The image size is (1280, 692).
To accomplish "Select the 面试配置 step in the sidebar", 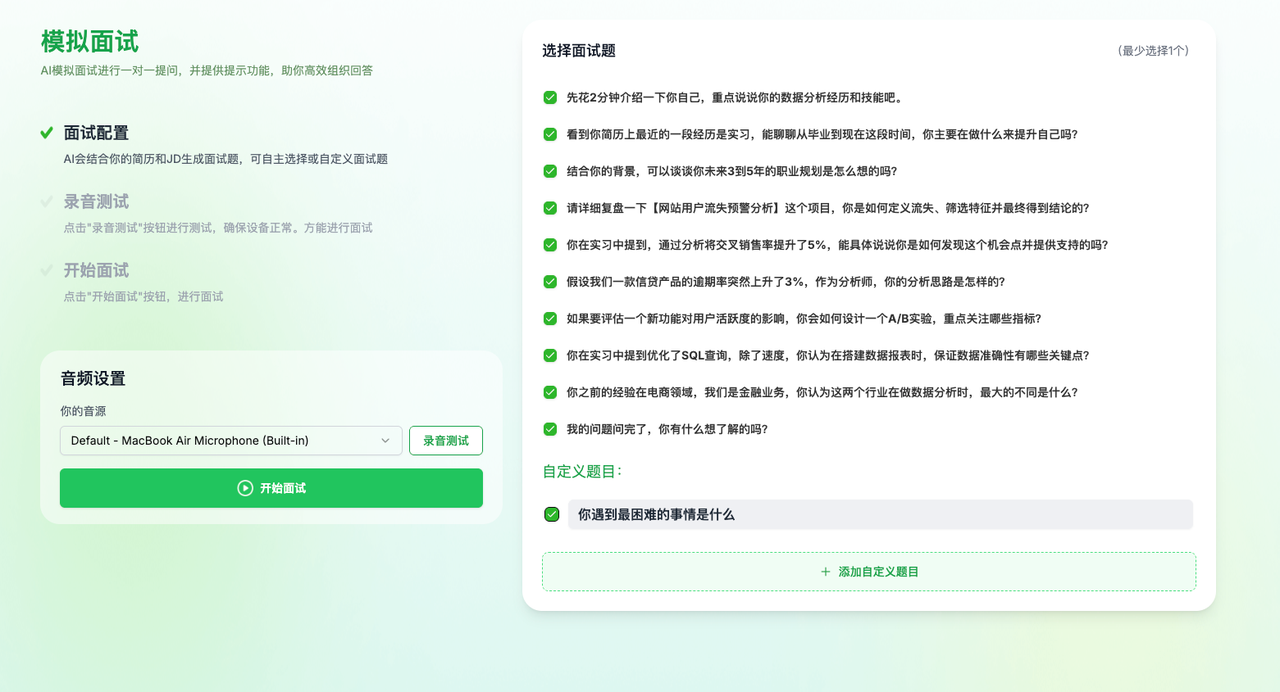I will (97, 132).
